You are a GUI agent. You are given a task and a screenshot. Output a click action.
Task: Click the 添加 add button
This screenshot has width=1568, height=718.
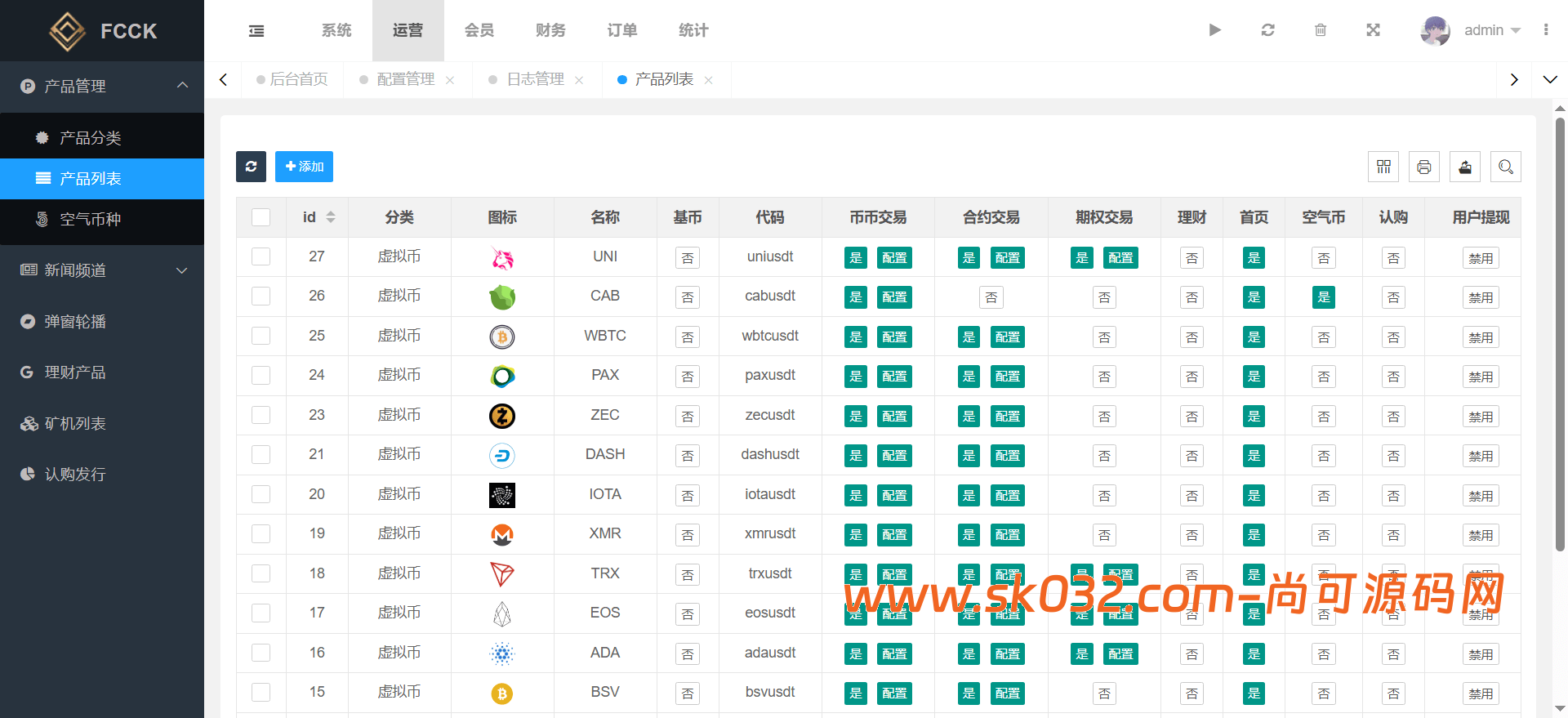pyautogui.click(x=304, y=167)
